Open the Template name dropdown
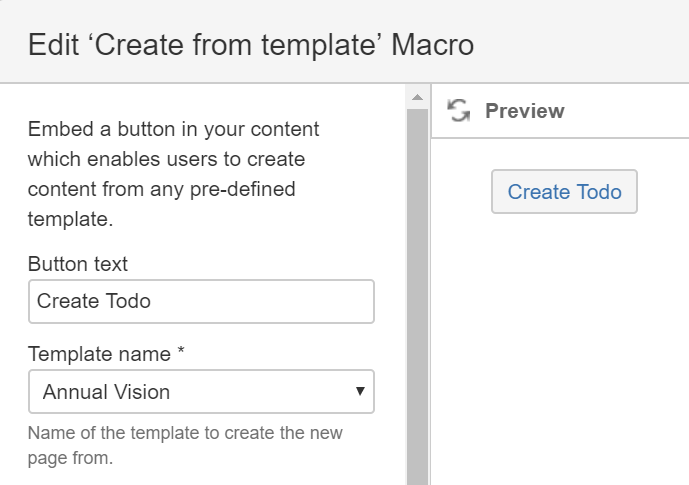 201,392
